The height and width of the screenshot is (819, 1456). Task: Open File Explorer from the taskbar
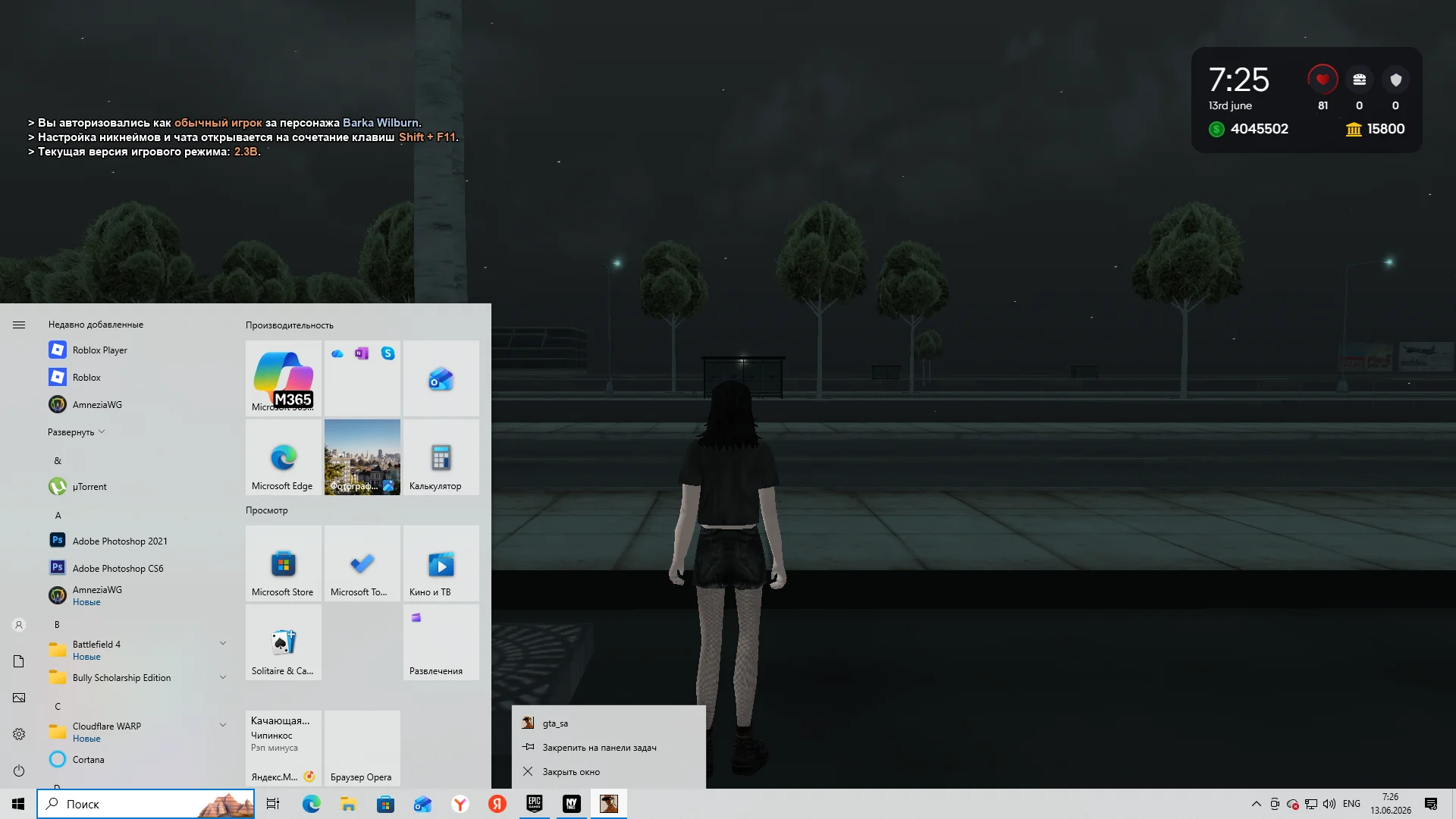coord(348,804)
